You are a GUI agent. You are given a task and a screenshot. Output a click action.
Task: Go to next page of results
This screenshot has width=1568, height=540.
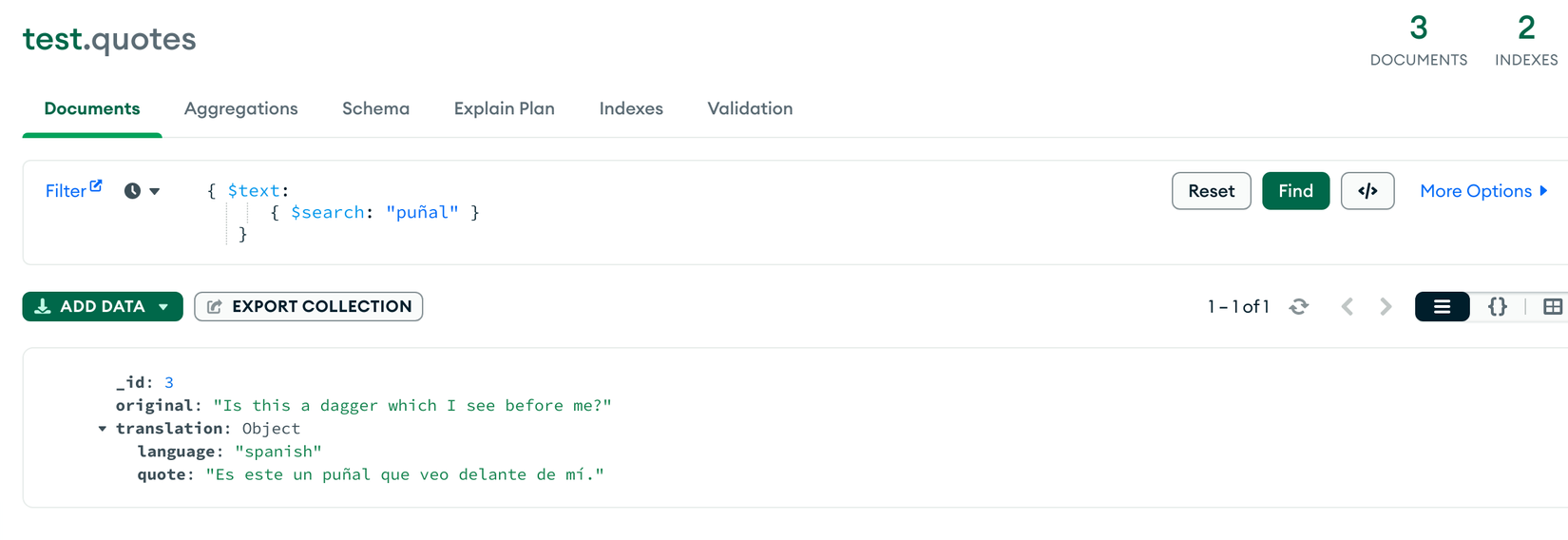point(1386,306)
